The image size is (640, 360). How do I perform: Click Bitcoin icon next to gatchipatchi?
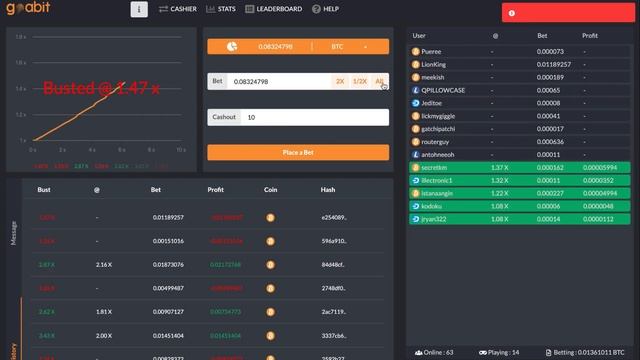(416, 129)
